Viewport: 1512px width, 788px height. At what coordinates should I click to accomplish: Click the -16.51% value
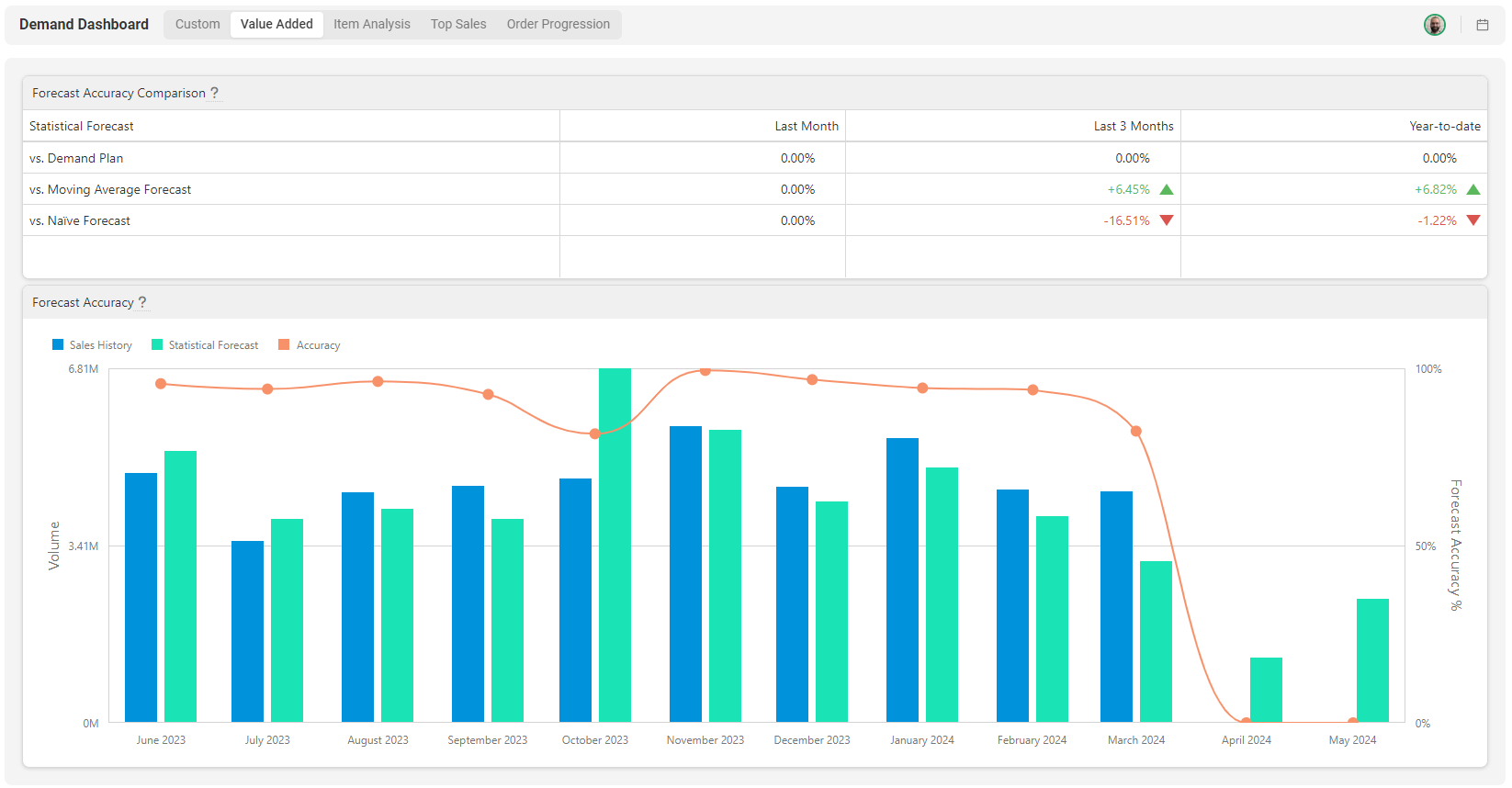coord(1126,220)
